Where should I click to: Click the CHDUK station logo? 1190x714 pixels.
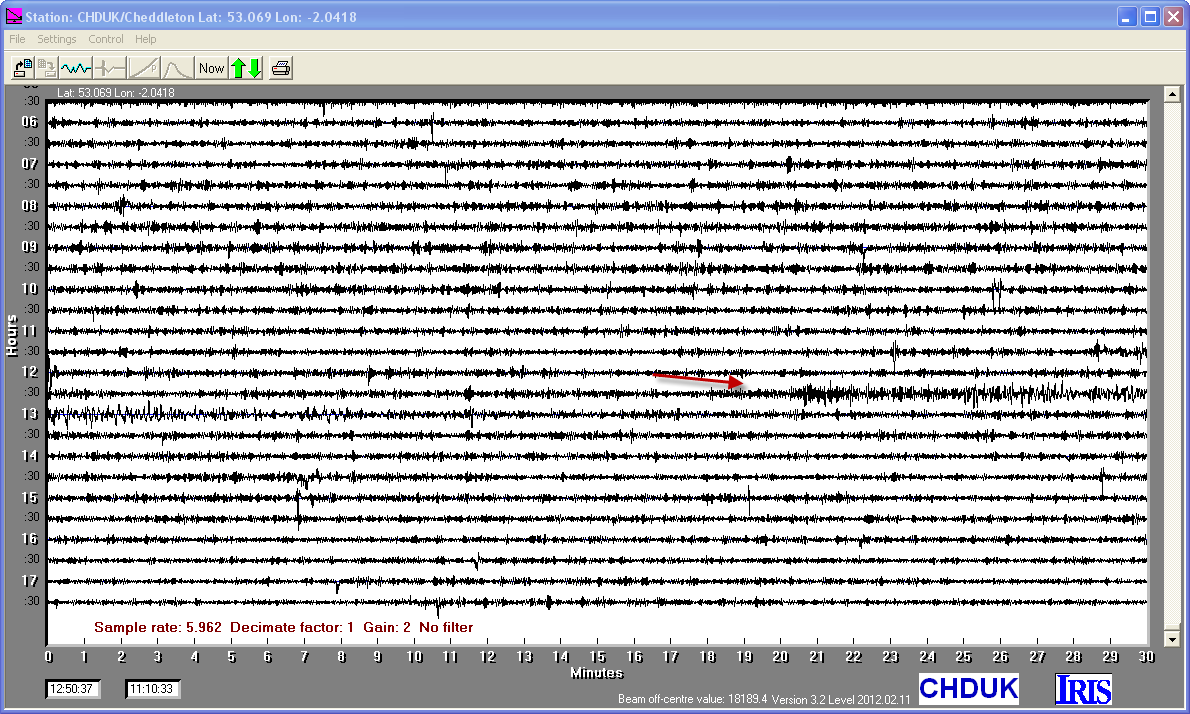click(968, 688)
